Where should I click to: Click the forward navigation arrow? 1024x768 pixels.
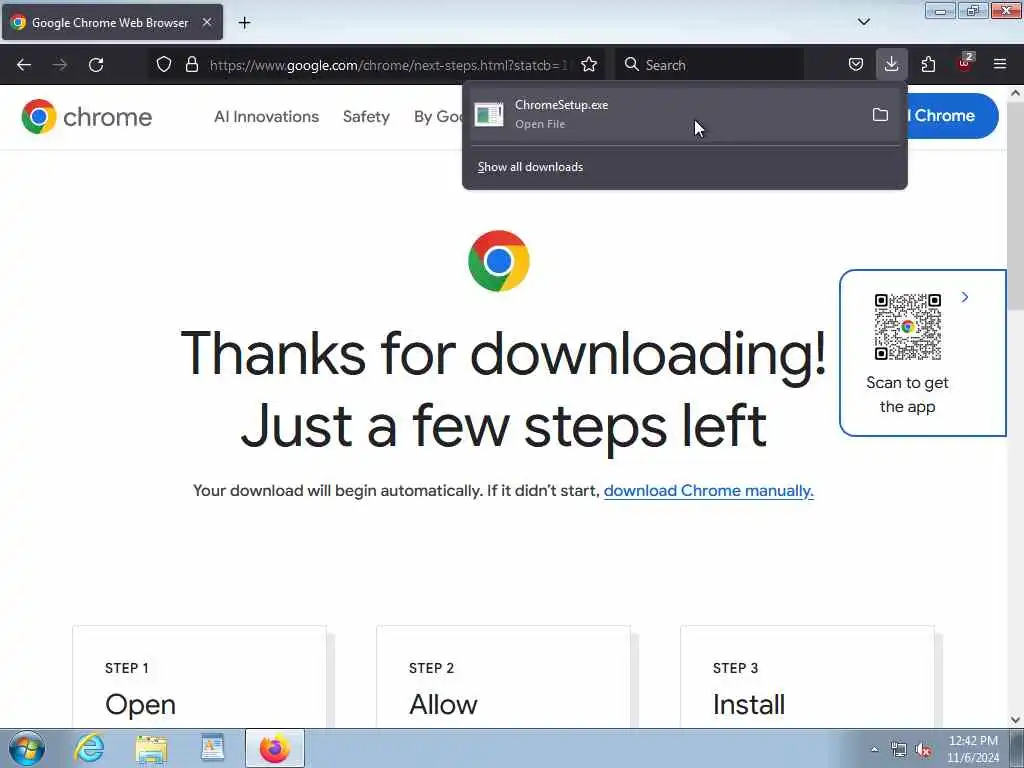pos(60,65)
